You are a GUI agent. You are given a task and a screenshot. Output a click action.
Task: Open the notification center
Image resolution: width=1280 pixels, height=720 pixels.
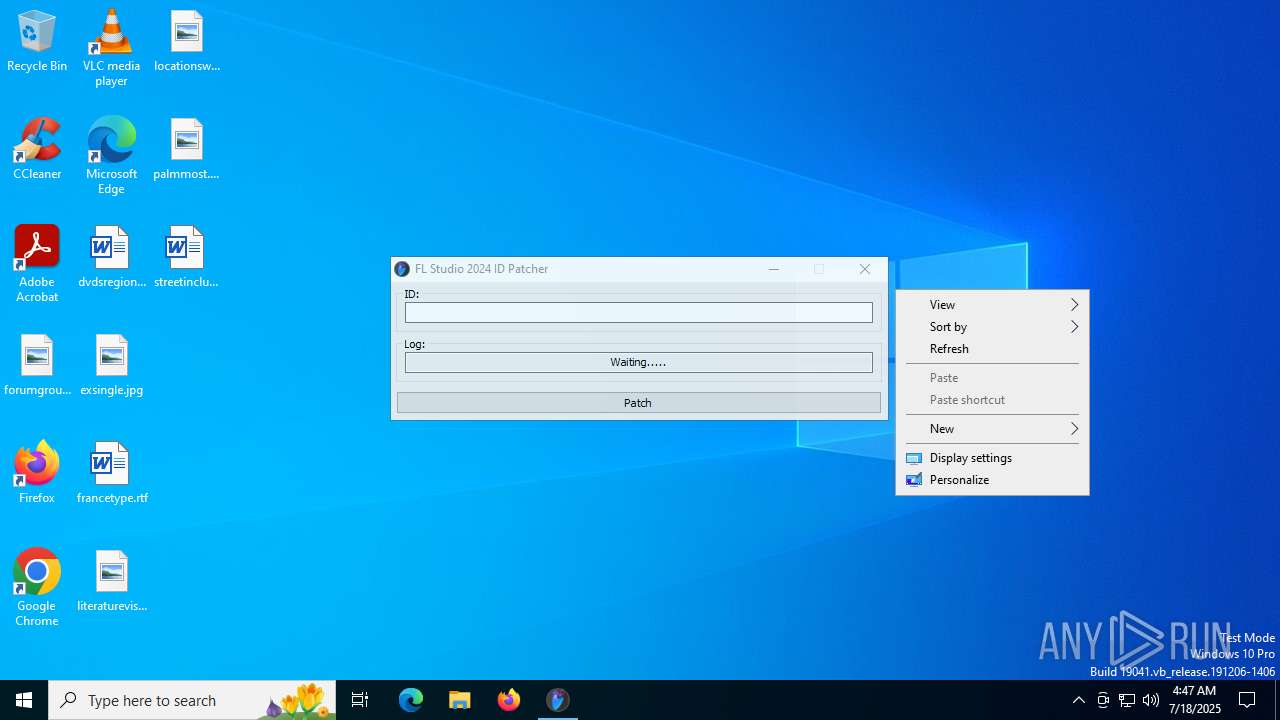pos(1247,700)
